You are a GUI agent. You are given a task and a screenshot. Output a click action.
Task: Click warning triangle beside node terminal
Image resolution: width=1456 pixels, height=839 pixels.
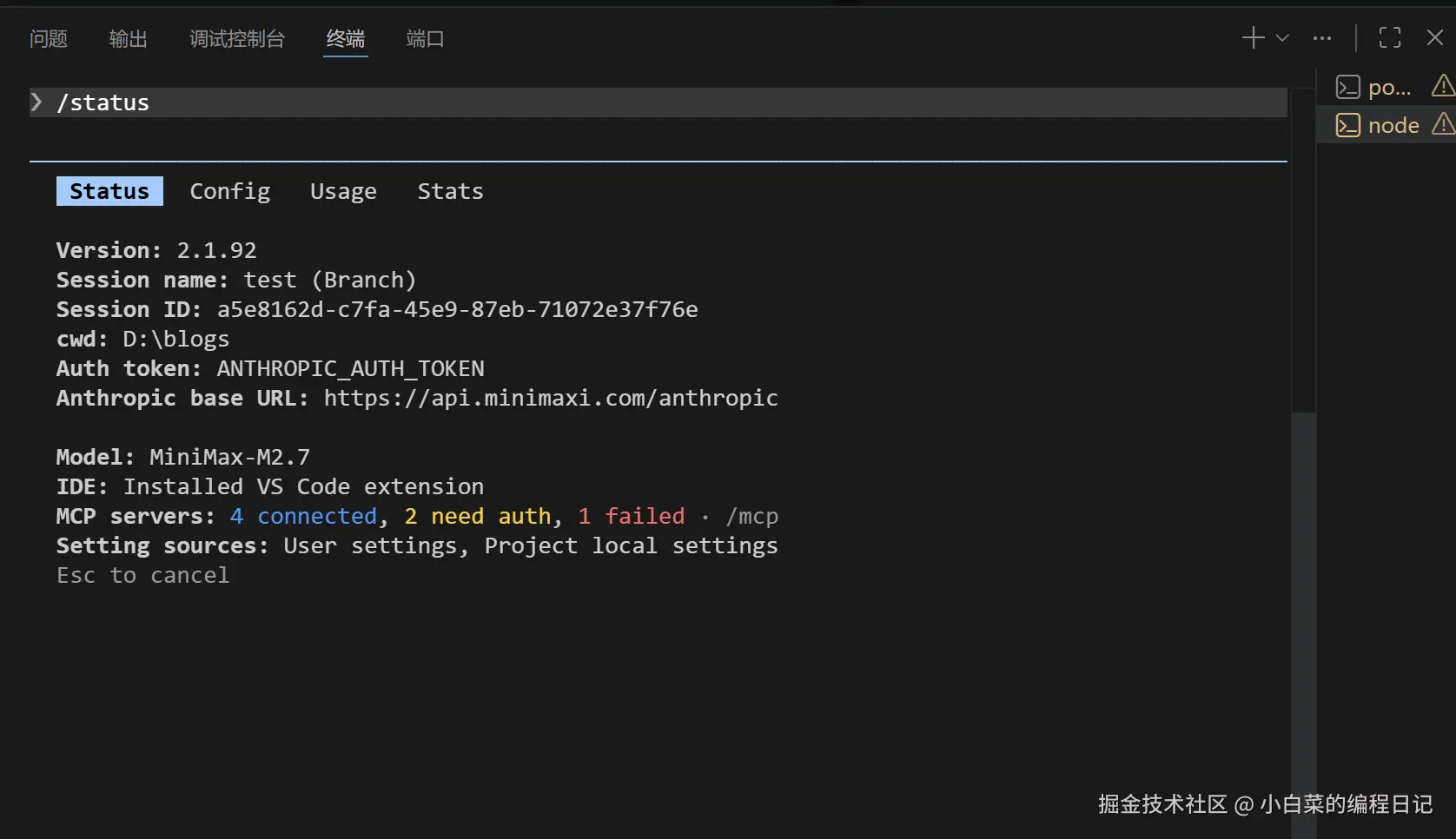(1443, 124)
